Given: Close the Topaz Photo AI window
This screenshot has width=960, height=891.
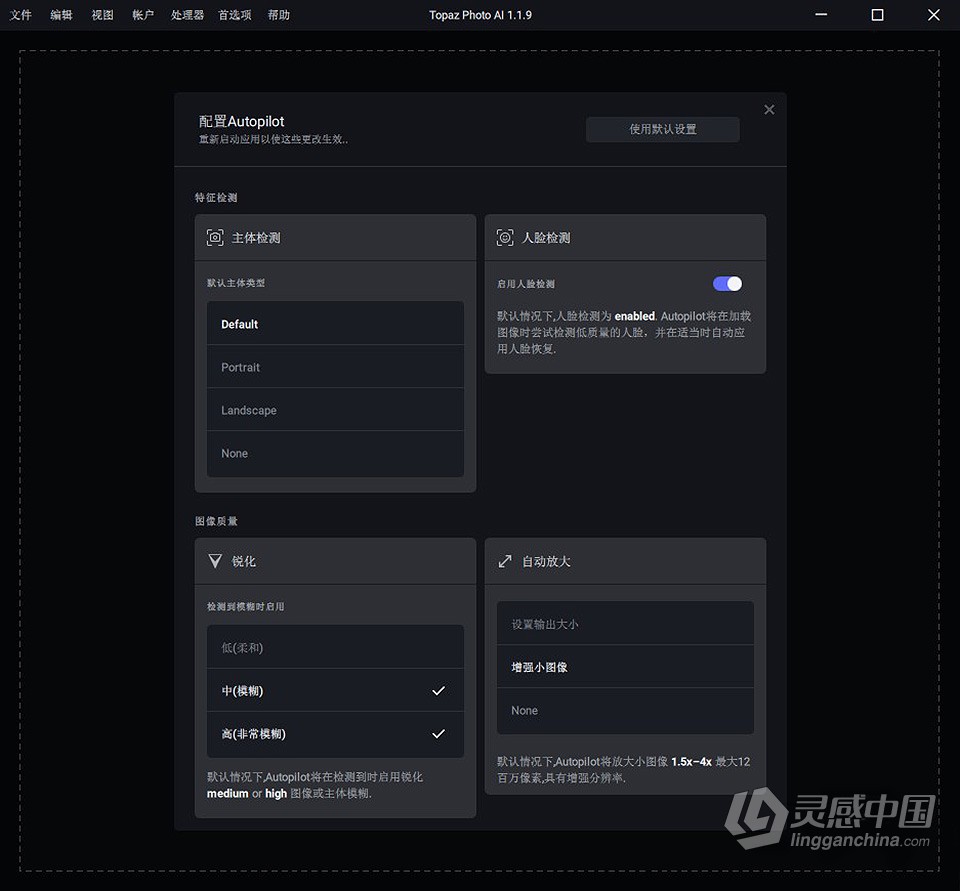Looking at the screenshot, I should pyautogui.click(x=933, y=15).
